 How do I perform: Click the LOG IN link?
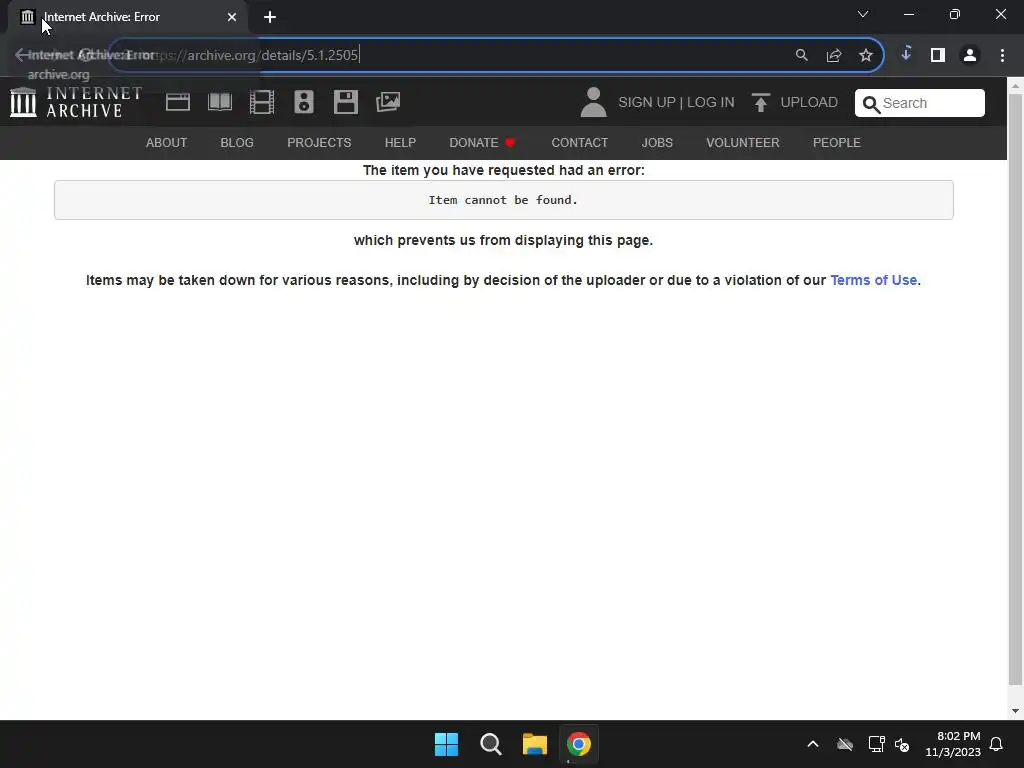(711, 103)
